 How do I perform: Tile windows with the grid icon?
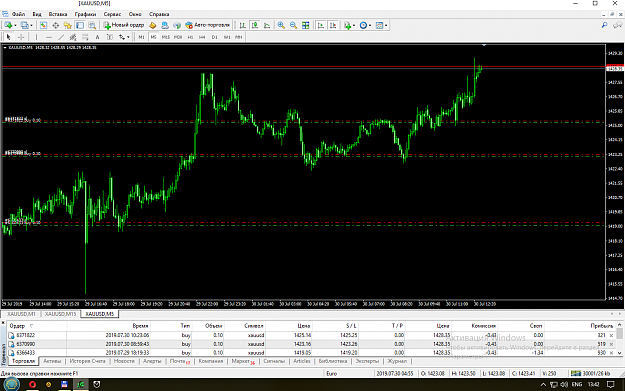(306, 25)
